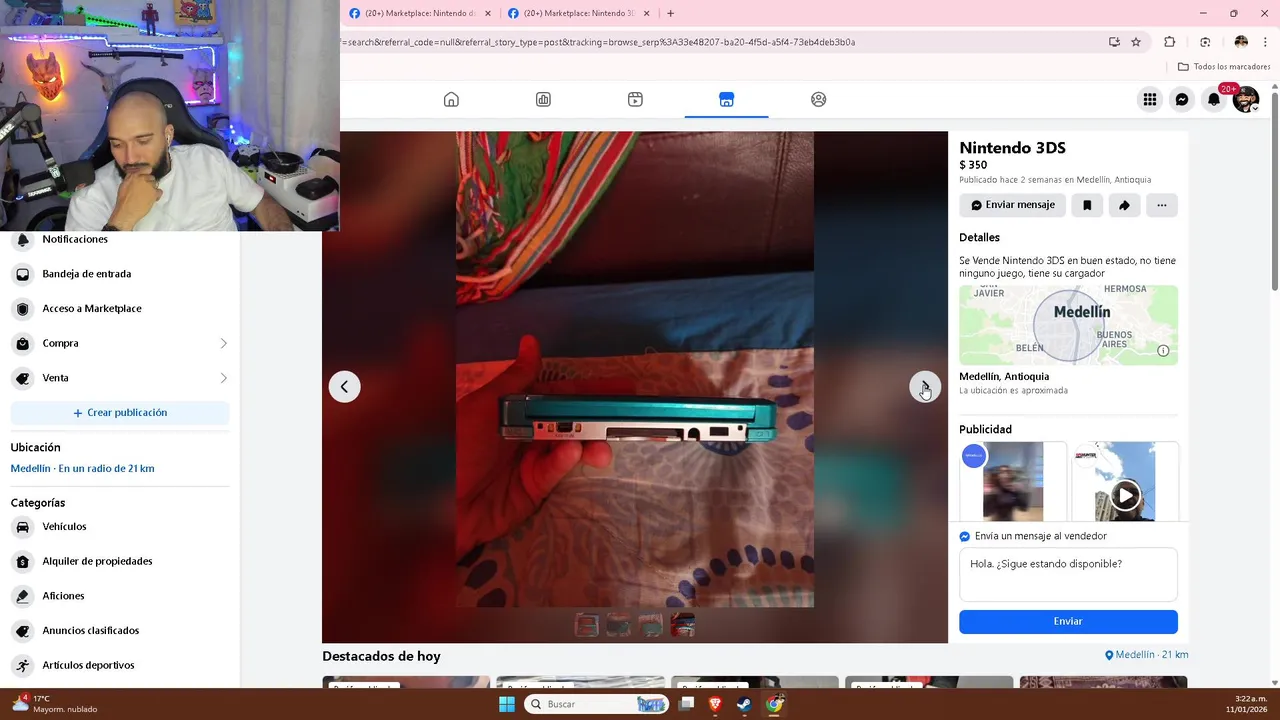Viewport: 1280px width, 720px height.
Task: Open the account profile picture menu
Action: click(x=1245, y=100)
